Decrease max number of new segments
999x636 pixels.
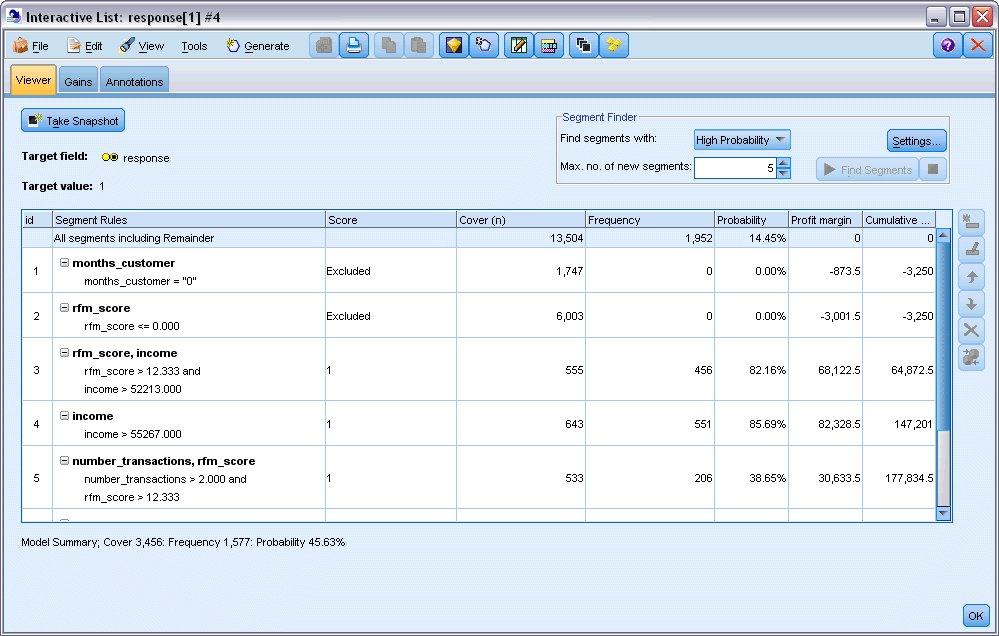pyautogui.click(x=784, y=173)
